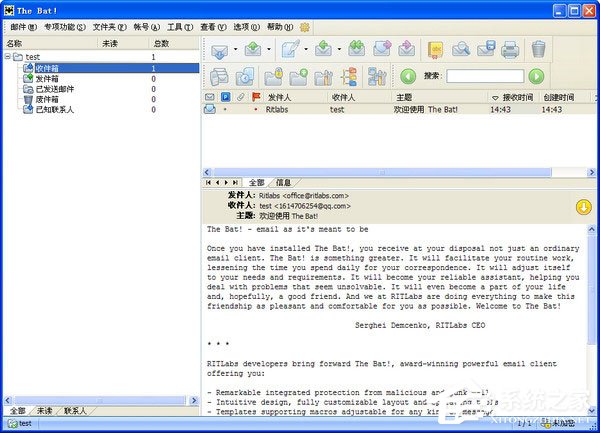The height and width of the screenshot is (433, 600).
Task: Sort messages by the 接收时间 column header
Action: [517, 97]
